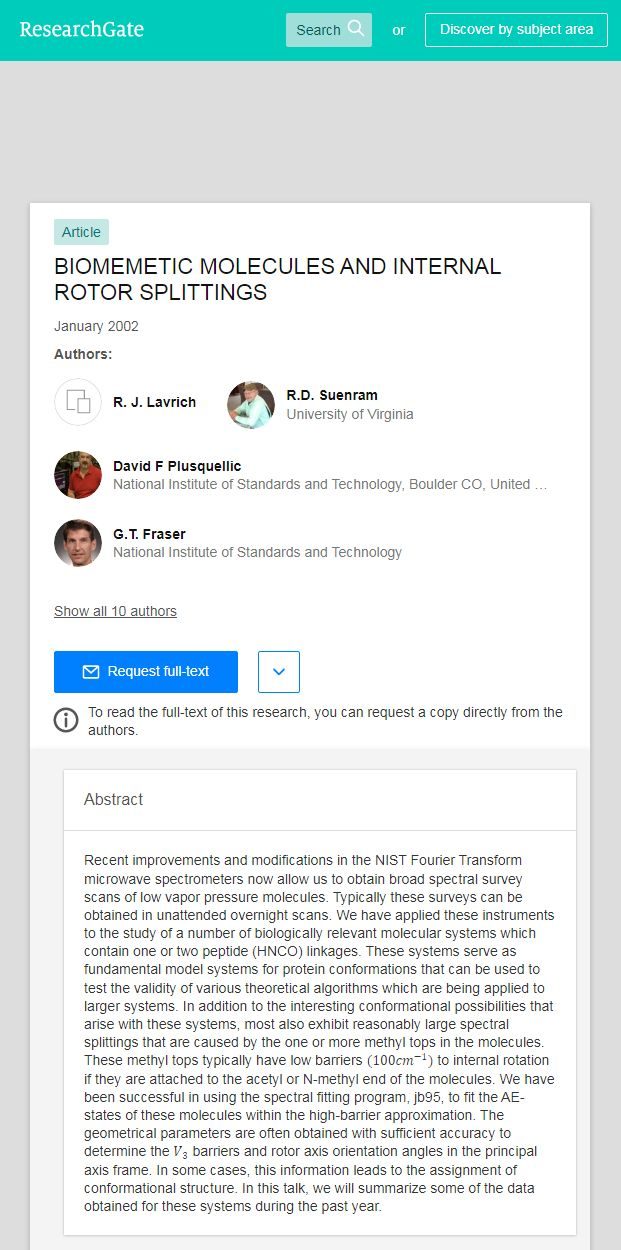Click David F Plusquellic's avatar
The width and height of the screenshot is (621, 1250).
tap(78, 475)
